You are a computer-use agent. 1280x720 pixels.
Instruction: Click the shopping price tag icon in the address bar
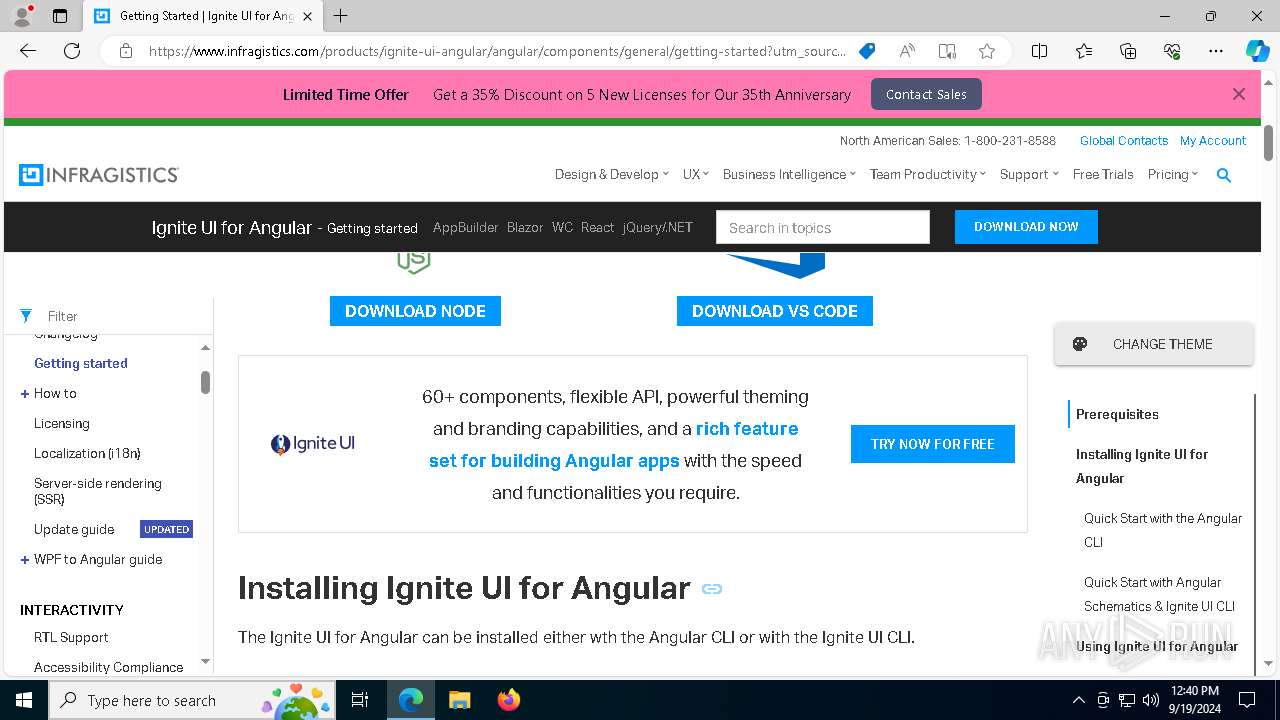click(x=867, y=51)
